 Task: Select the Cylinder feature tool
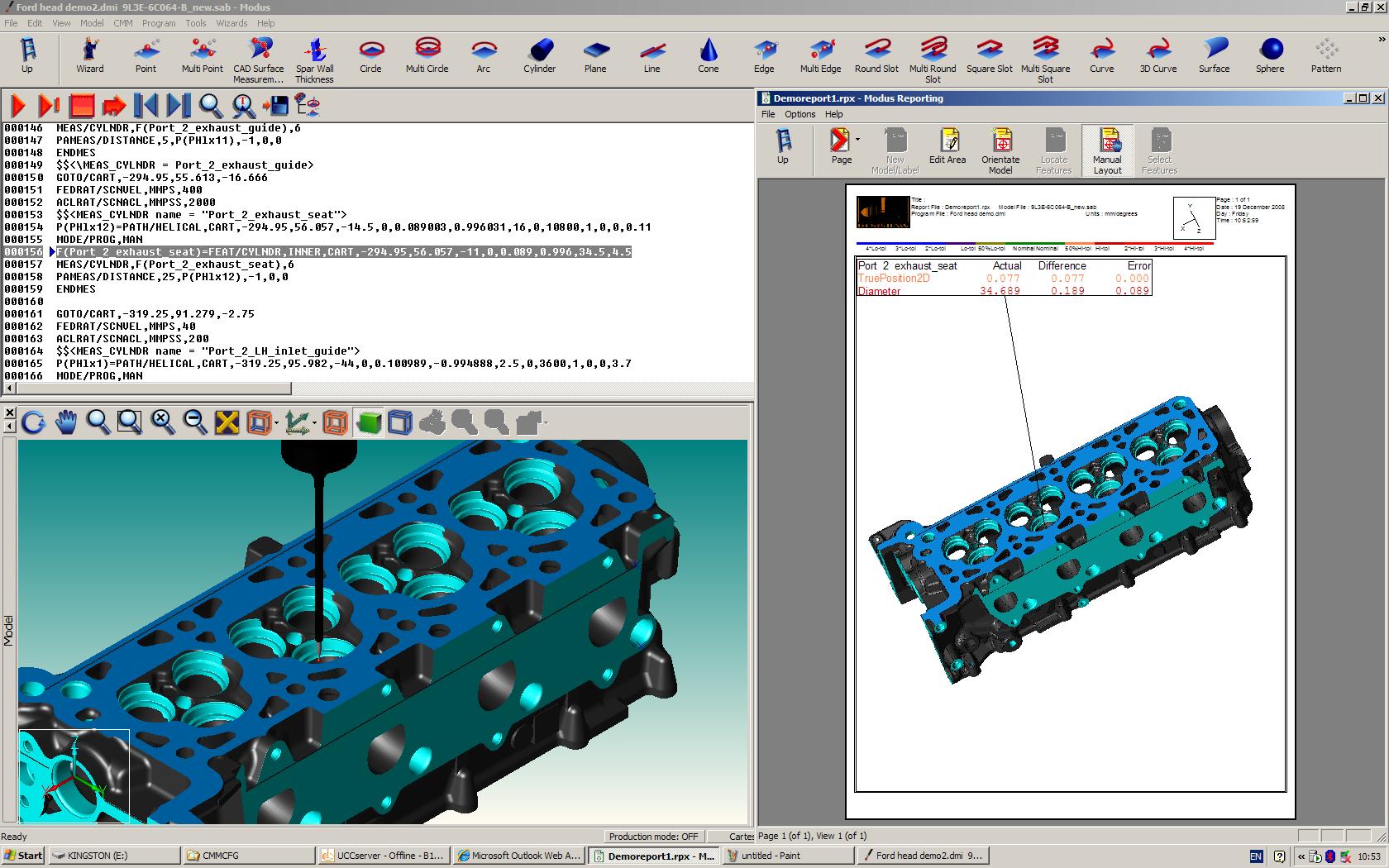click(539, 56)
